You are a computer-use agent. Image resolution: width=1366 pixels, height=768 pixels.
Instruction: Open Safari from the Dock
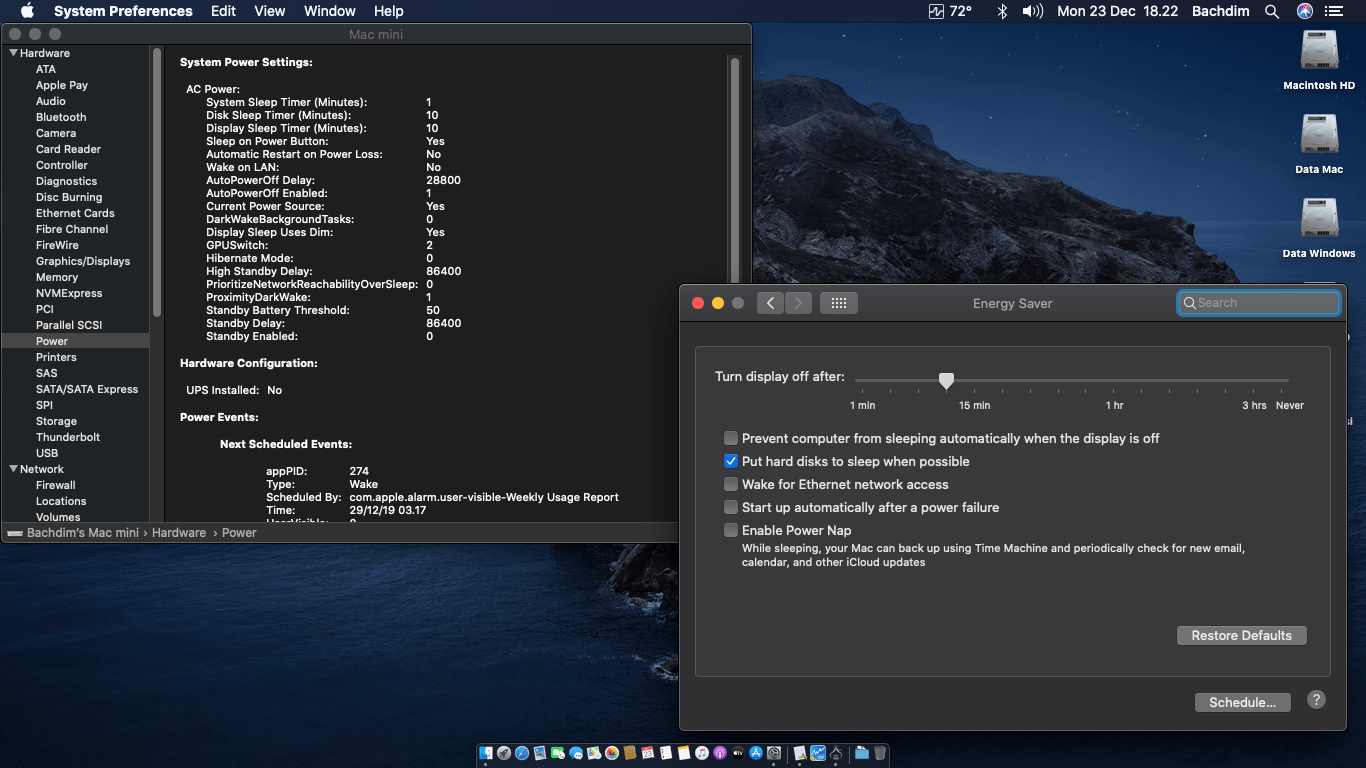(522, 753)
